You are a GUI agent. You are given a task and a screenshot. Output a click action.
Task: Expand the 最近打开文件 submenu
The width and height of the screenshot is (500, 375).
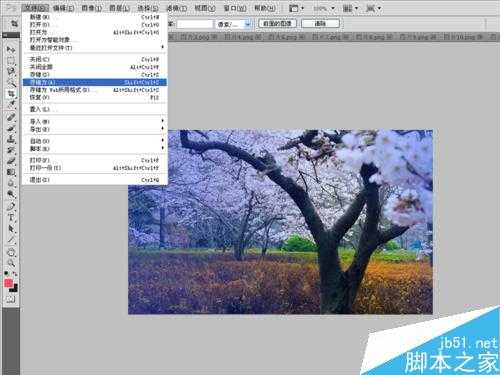(x=94, y=48)
